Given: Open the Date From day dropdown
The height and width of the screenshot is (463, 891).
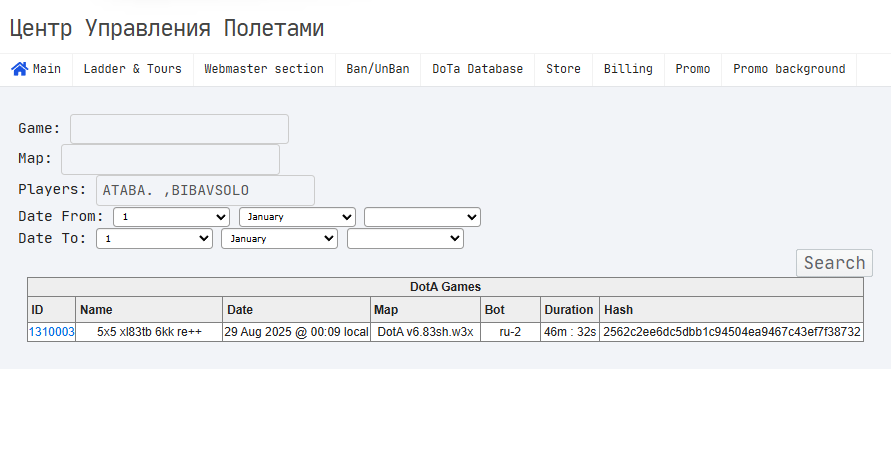Looking at the screenshot, I should click(172, 217).
